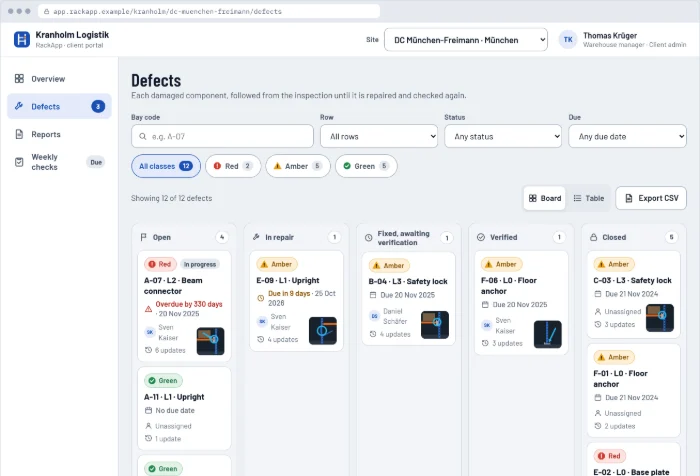700x476 pixels.
Task: Open the Defects section in sidebar
Action: 59,106
